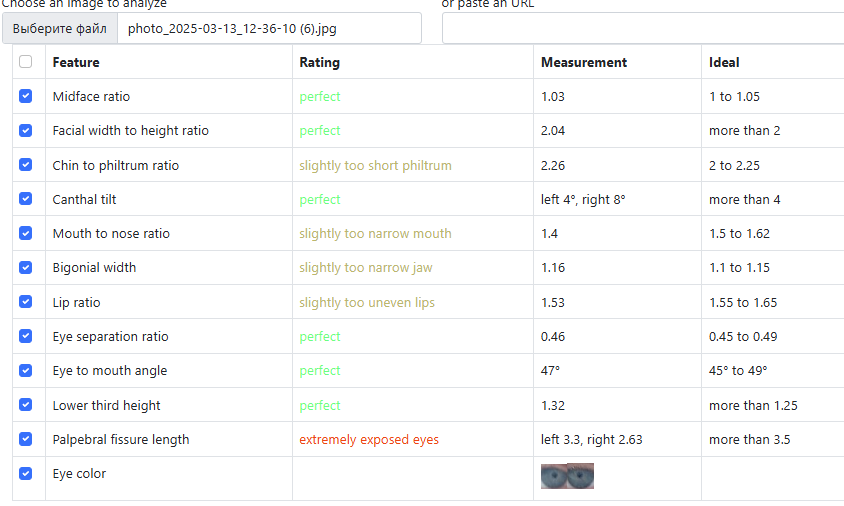Click the measurement value 2.04
This screenshot has height=506, width=844.
pos(553,131)
